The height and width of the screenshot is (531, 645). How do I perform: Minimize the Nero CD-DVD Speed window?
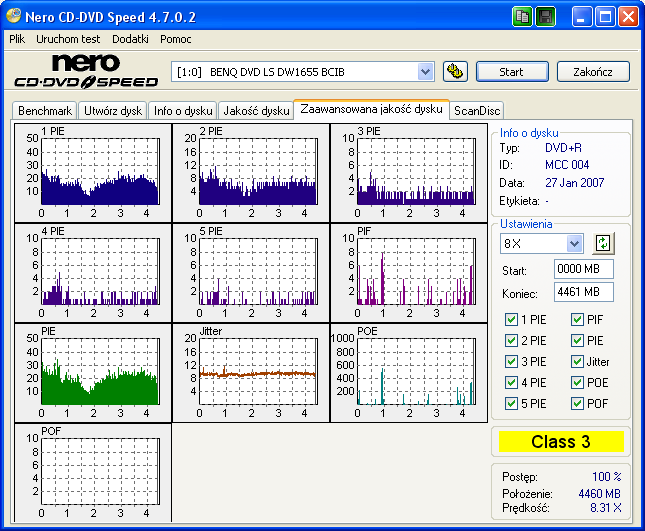tap(582, 17)
